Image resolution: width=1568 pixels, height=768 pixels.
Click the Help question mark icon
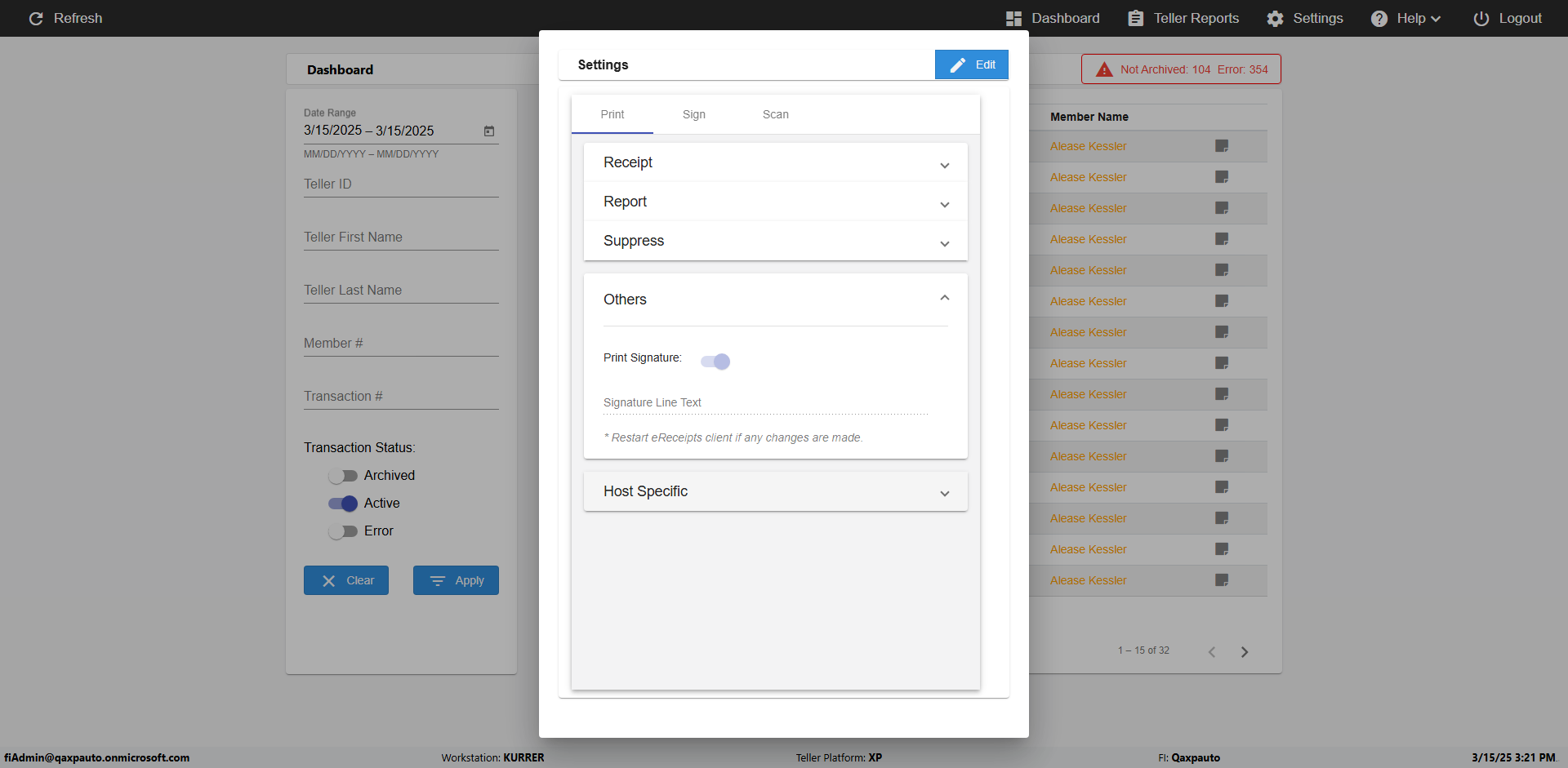[x=1379, y=18]
